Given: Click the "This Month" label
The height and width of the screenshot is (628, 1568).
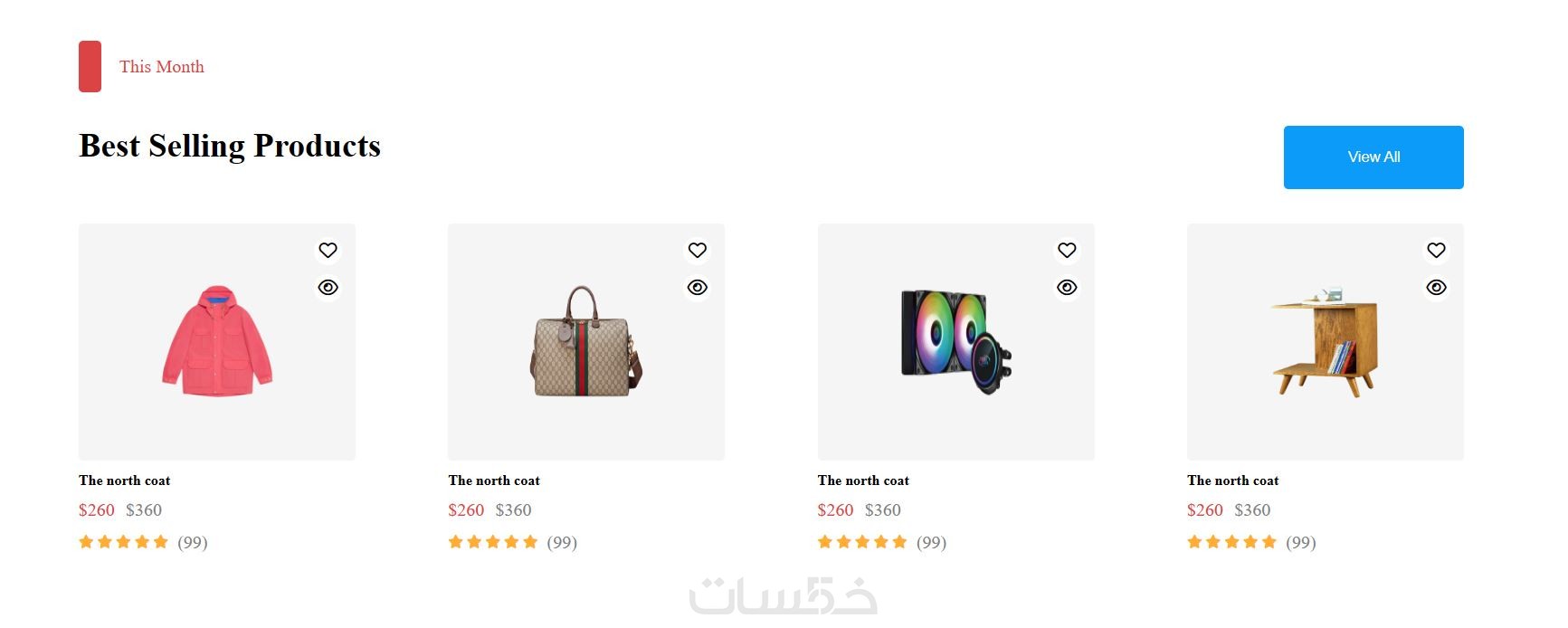Looking at the screenshot, I should [x=162, y=67].
